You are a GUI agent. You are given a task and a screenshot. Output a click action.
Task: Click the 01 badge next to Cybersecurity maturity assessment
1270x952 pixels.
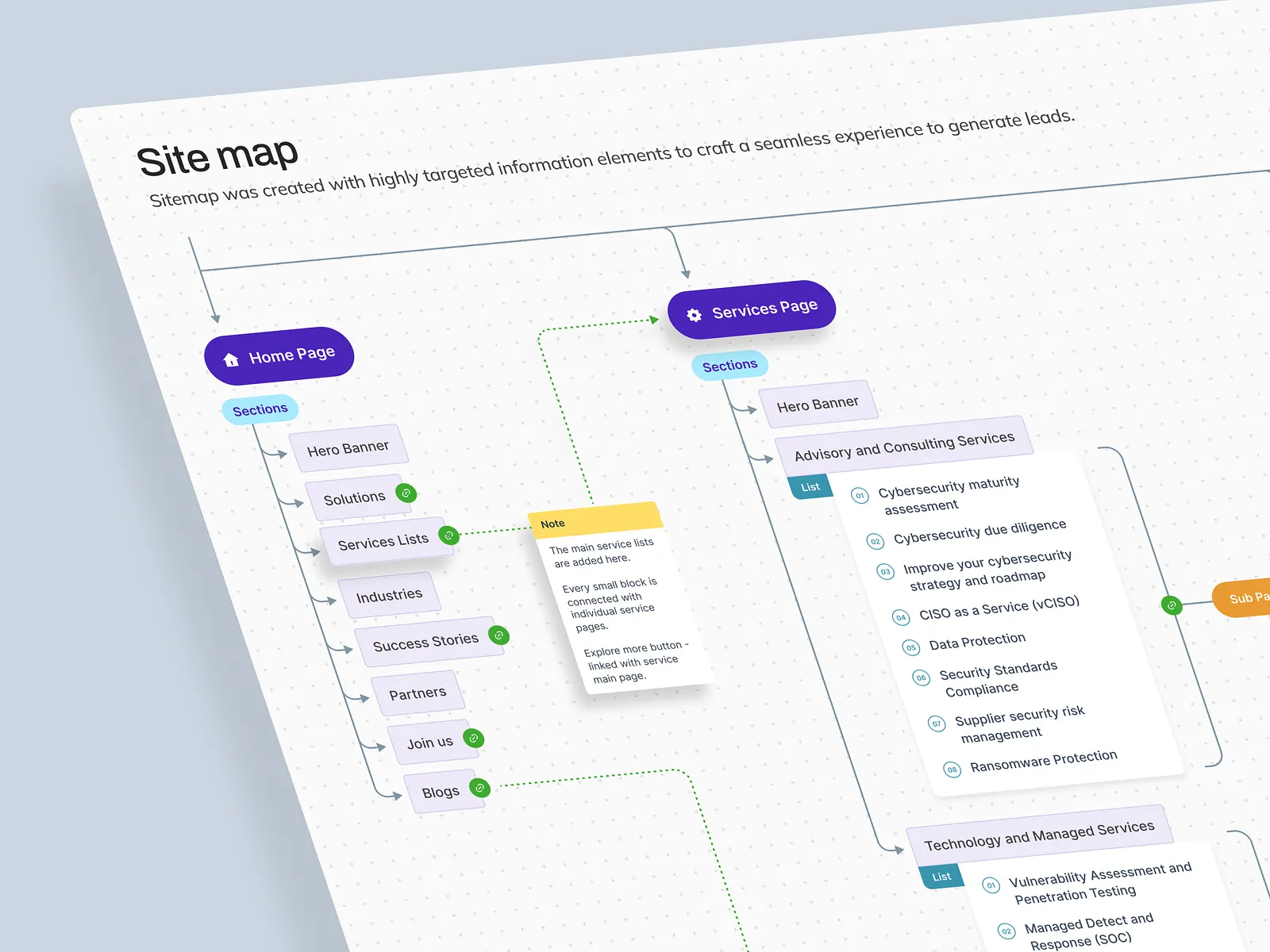click(860, 496)
